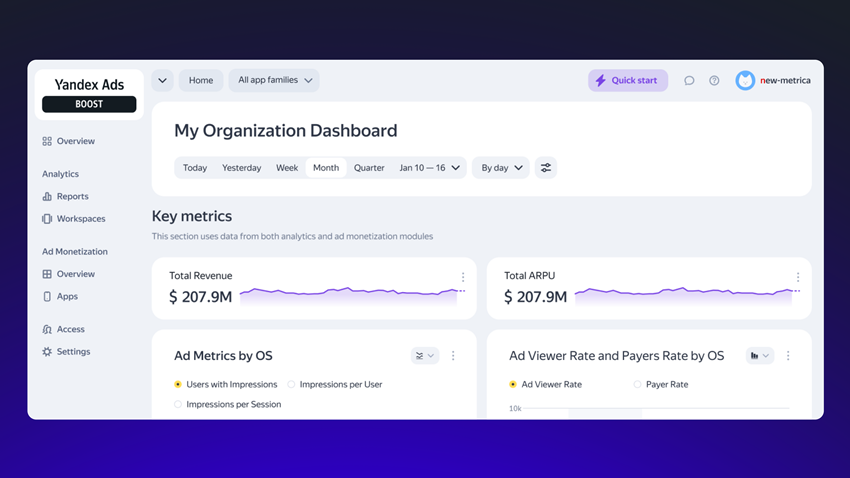
Task: Open the By day grouping dropdown
Action: tap(501, 168)
